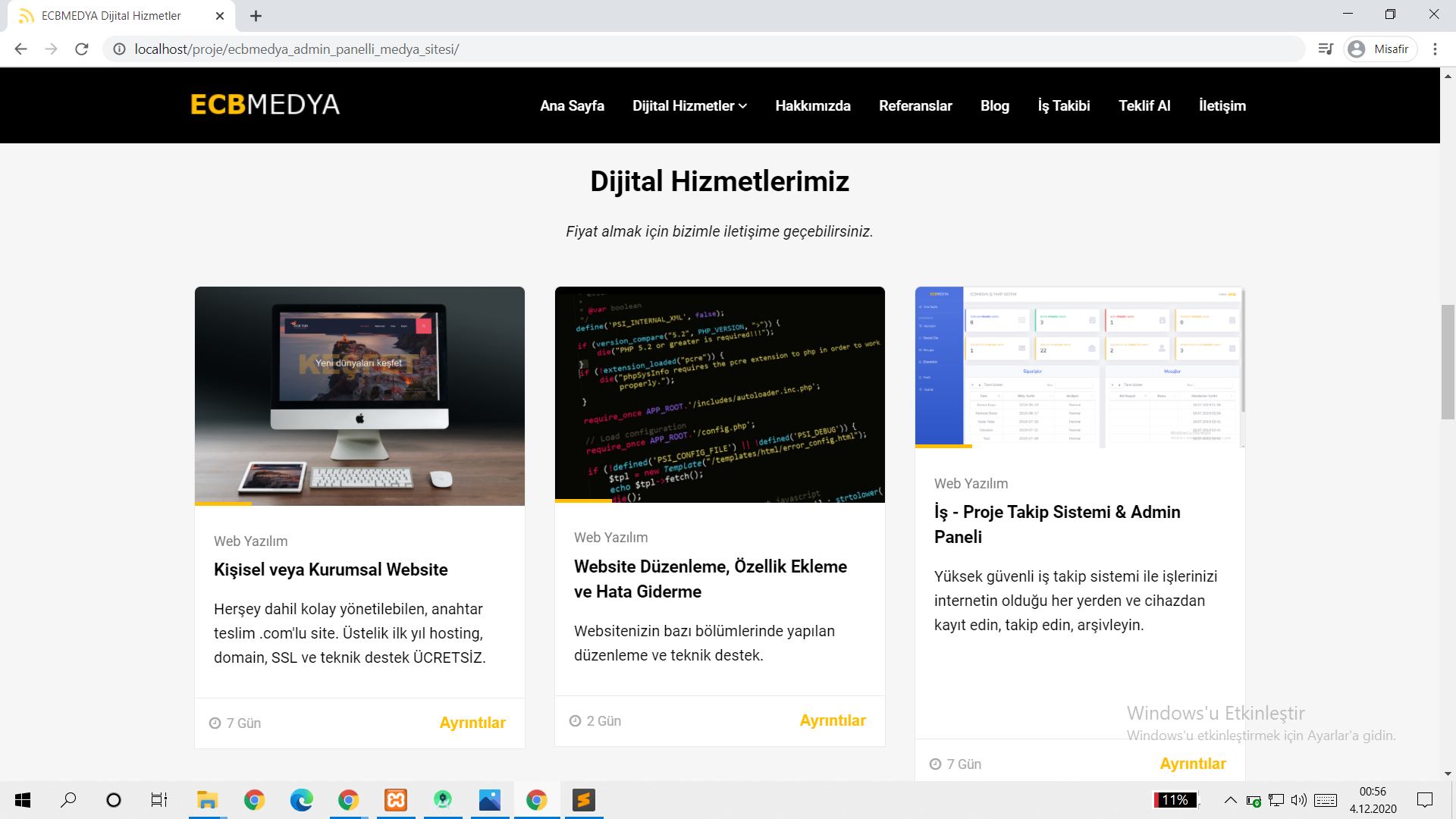Open the Chrome three-dot menu
The width and height of the screenshot is (1456, 819).
[x=1435, y=49]
